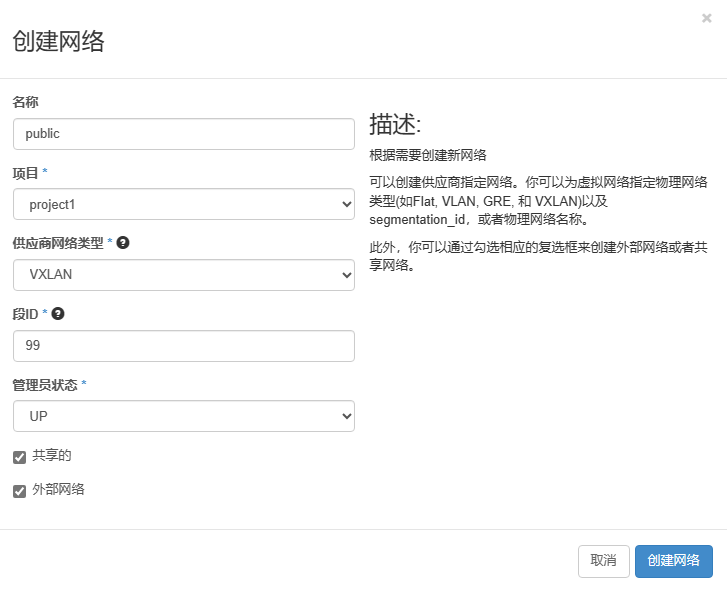Click the help icon next to 段ID
Image resolution: width=727 pixels, height=590 pixels.
(x=58, y=314)
